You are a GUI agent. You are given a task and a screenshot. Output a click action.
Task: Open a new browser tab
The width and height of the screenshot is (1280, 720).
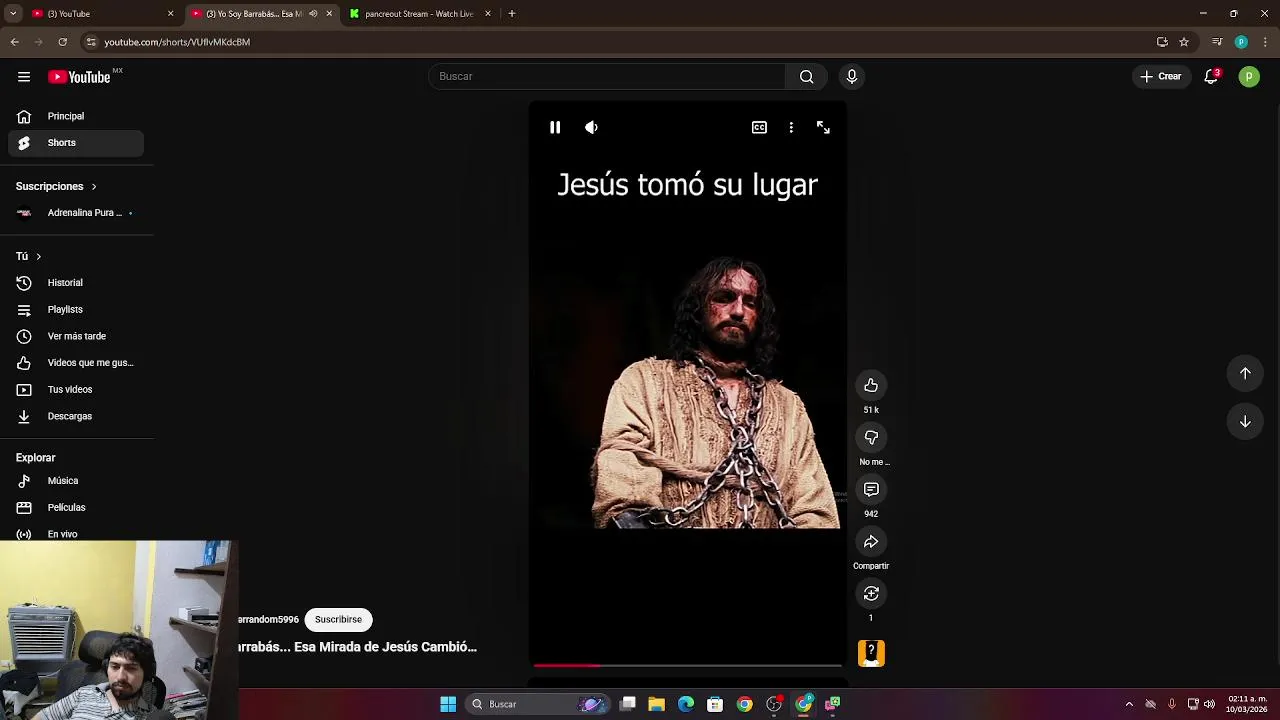pyautogui.click(x=512, y=14)
